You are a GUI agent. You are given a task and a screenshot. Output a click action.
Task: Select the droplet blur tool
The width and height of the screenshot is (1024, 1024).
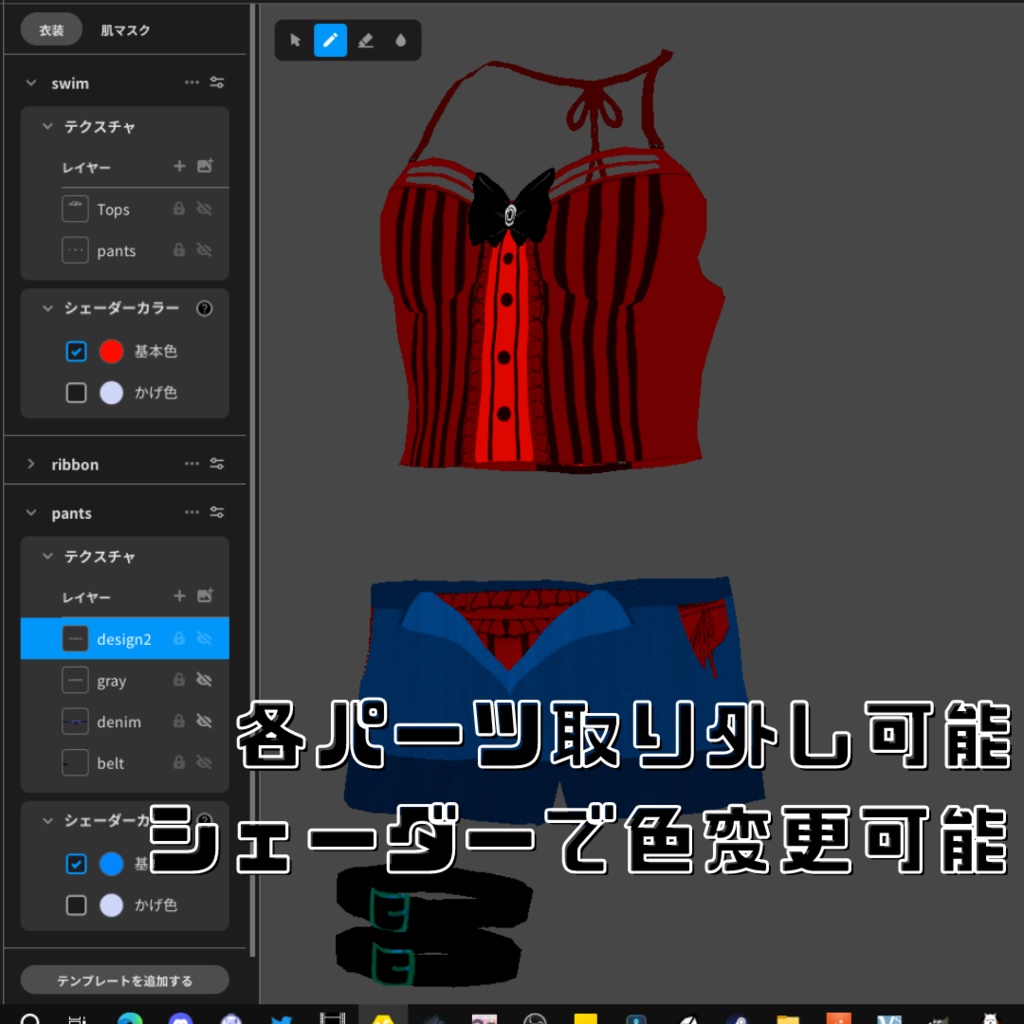(x=400, y=40)
